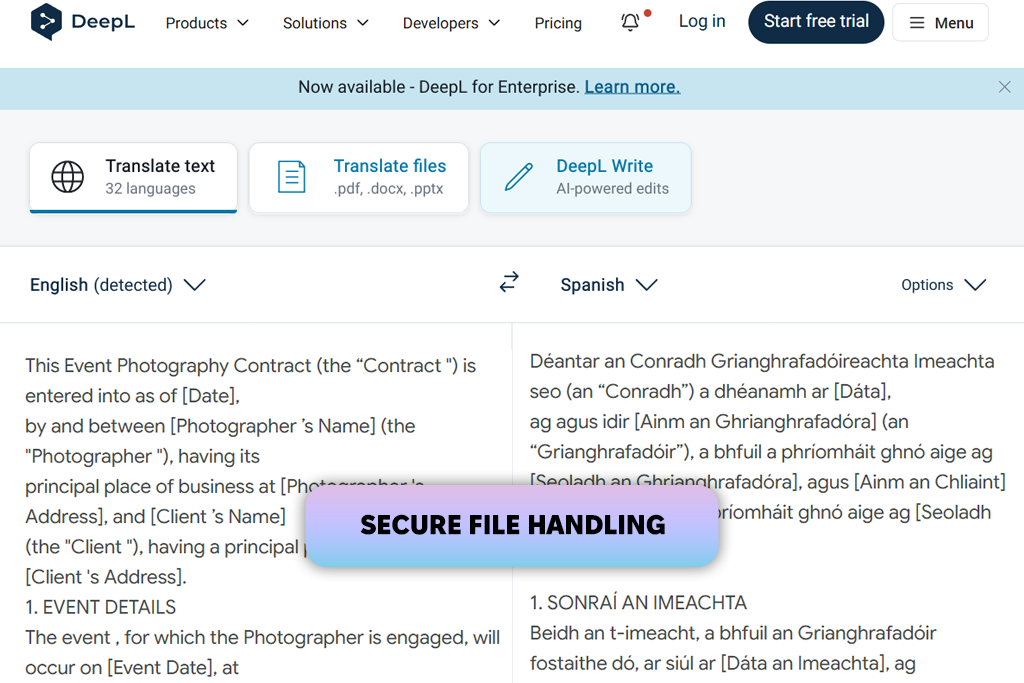This screenshot has width=1024, height=683.
Task: Select the Translate text tab
Action: pos(133,178)
